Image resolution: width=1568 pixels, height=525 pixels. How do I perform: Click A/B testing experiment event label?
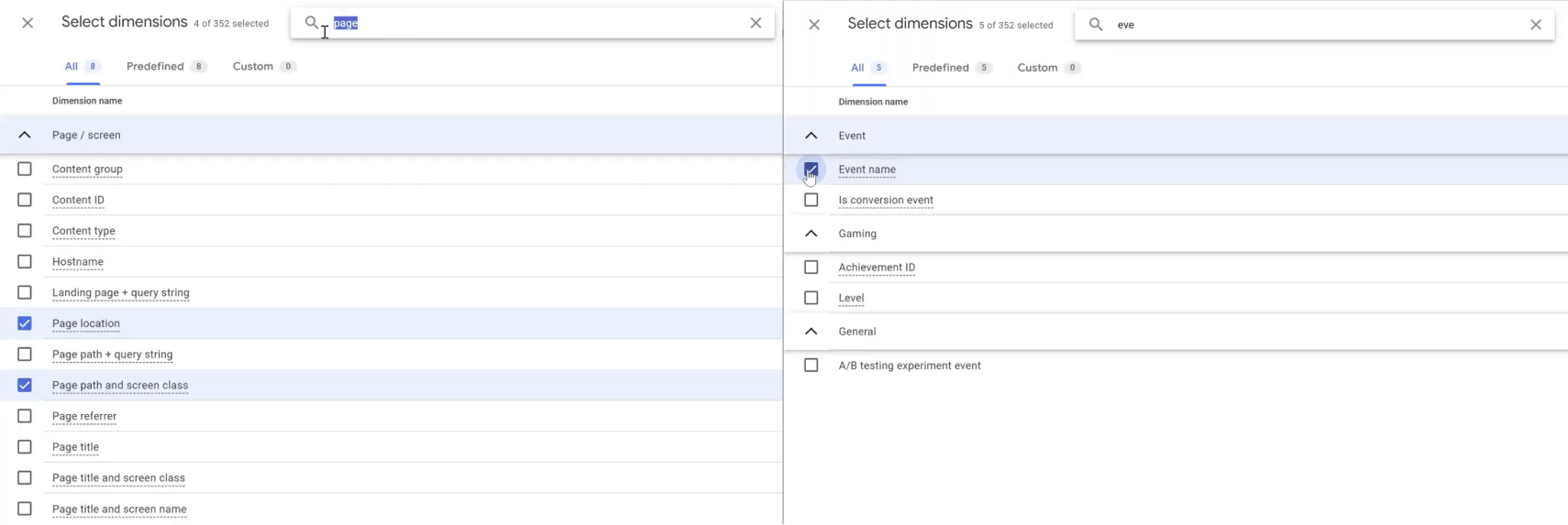coord(910,366)
